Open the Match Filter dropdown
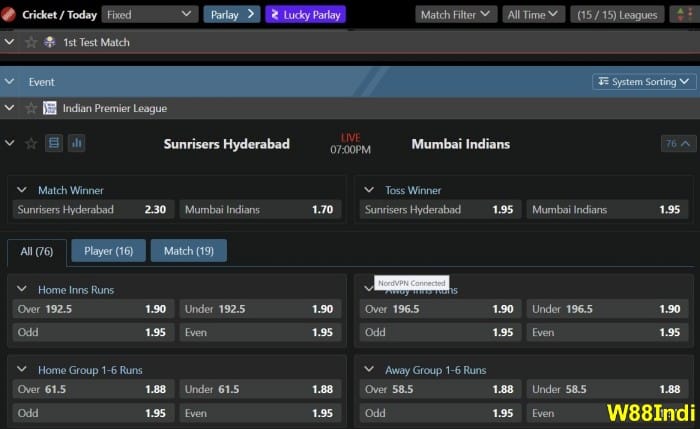This screenshot has height=429, width=700. (x=456, y=15)
